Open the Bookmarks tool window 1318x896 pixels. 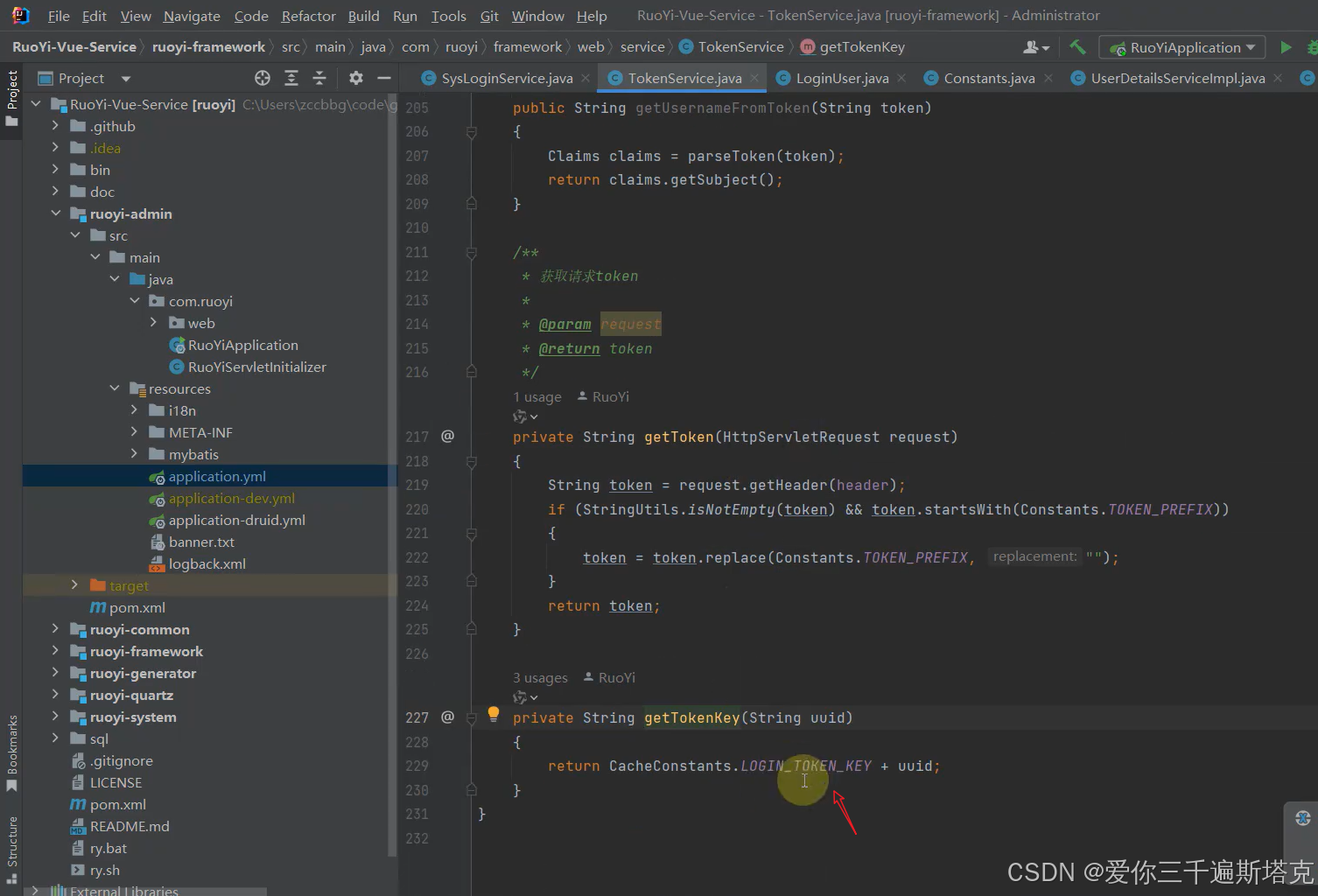(11, 752)
